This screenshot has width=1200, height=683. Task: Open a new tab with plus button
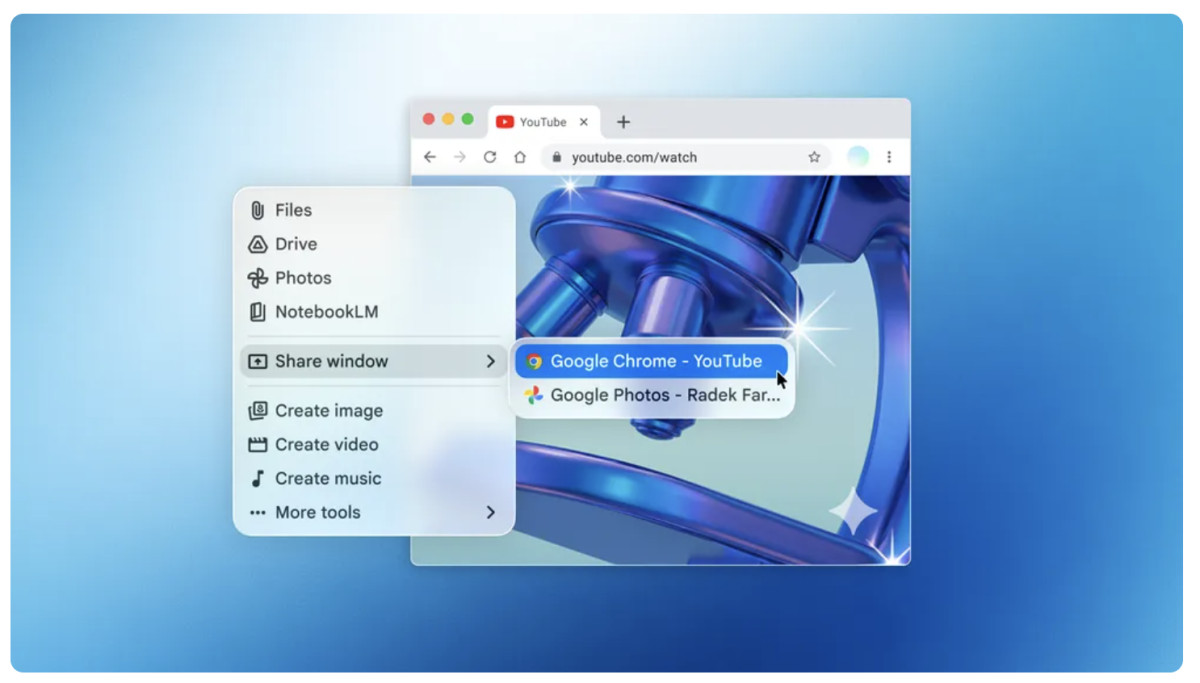tap(623, 122)
